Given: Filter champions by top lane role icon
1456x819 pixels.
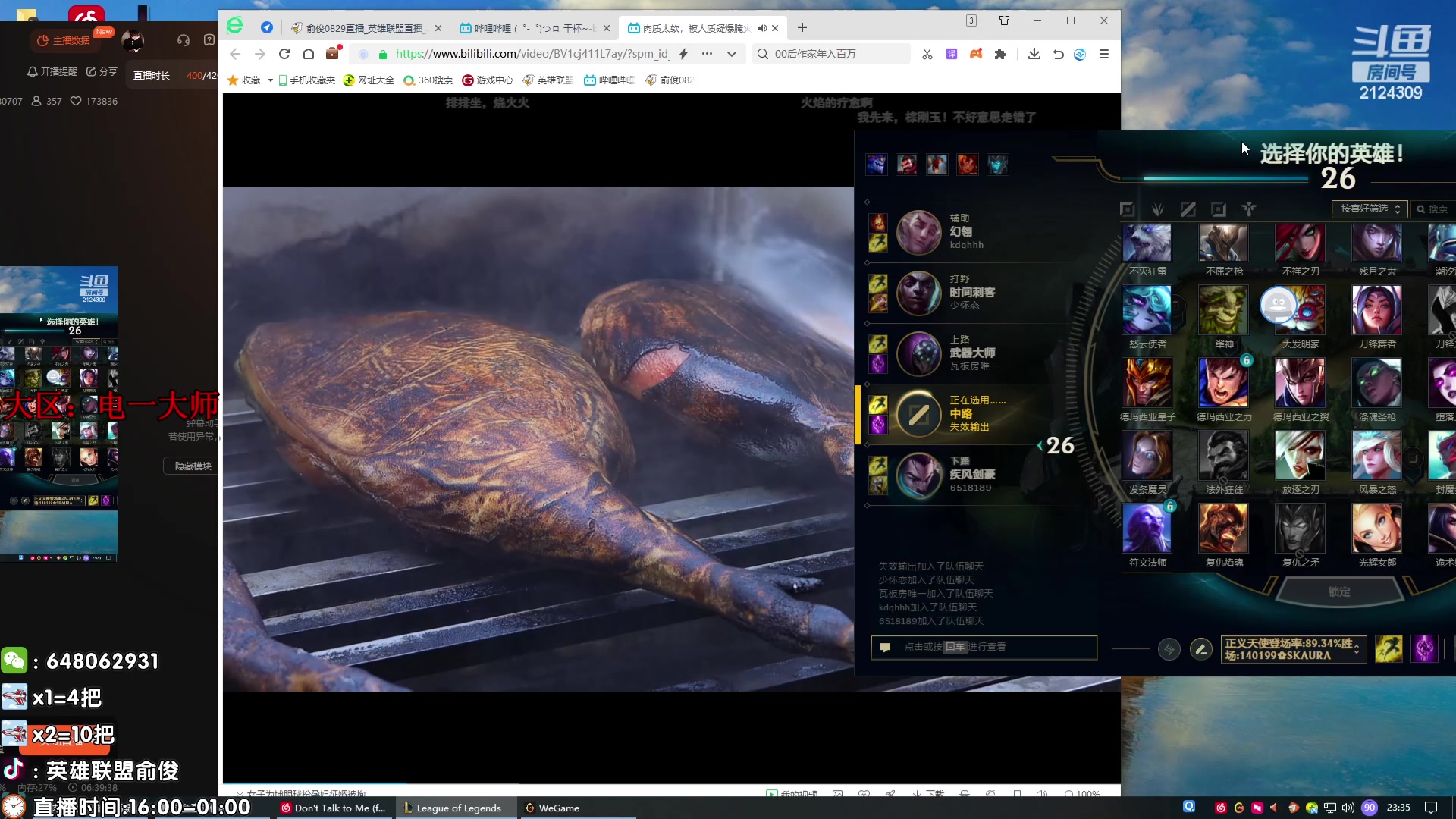Looking at the screenshot, I should (1127, 209).
